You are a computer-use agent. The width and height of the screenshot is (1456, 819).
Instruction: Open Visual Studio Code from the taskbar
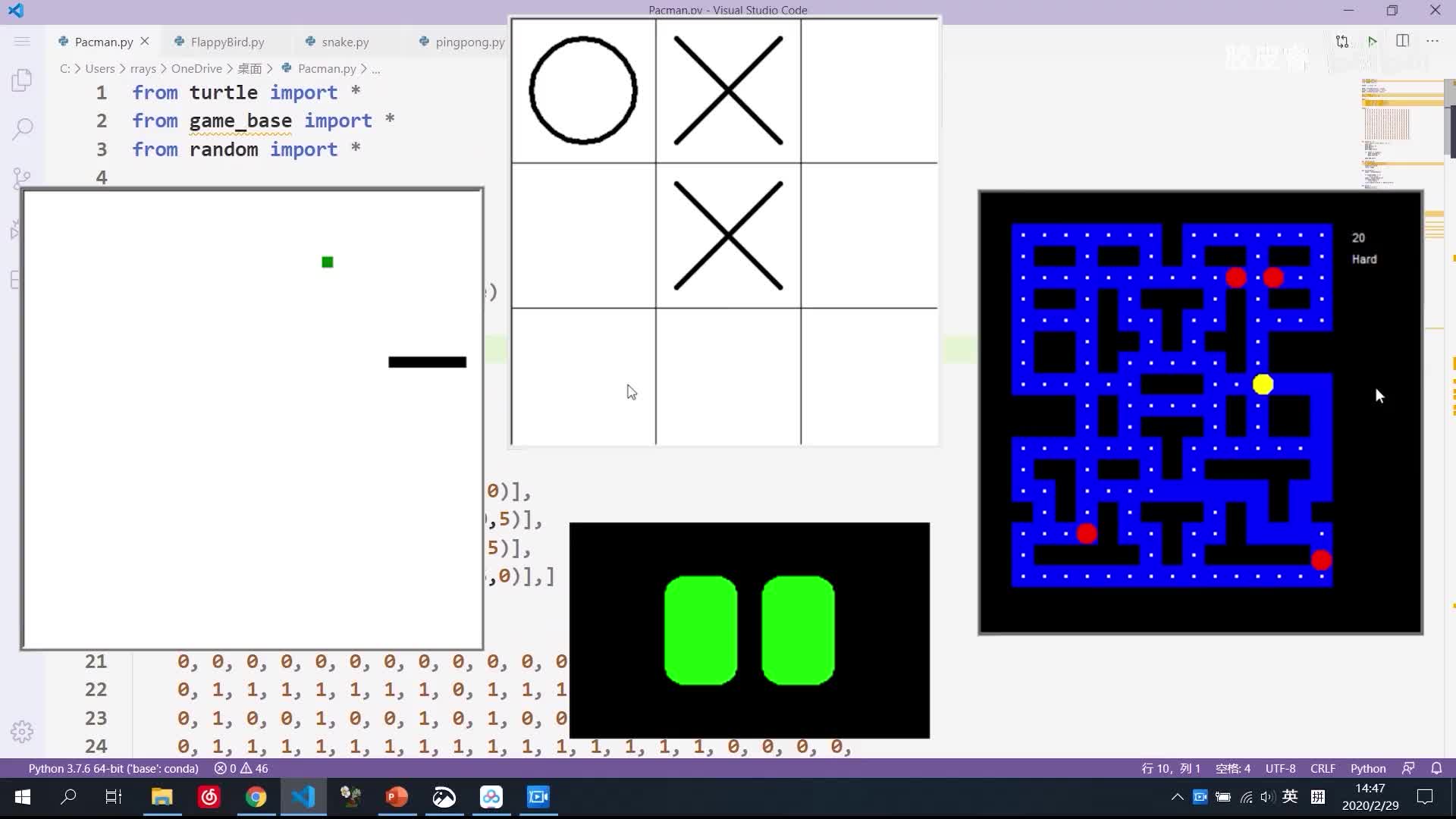(x=303, y=797)
